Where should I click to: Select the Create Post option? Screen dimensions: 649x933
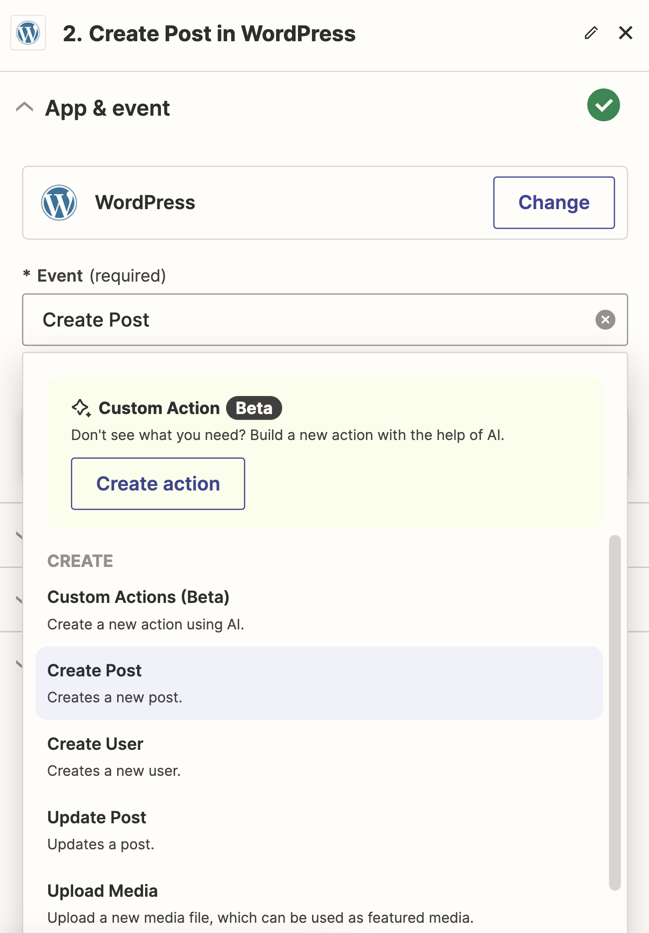pos(319,683)
